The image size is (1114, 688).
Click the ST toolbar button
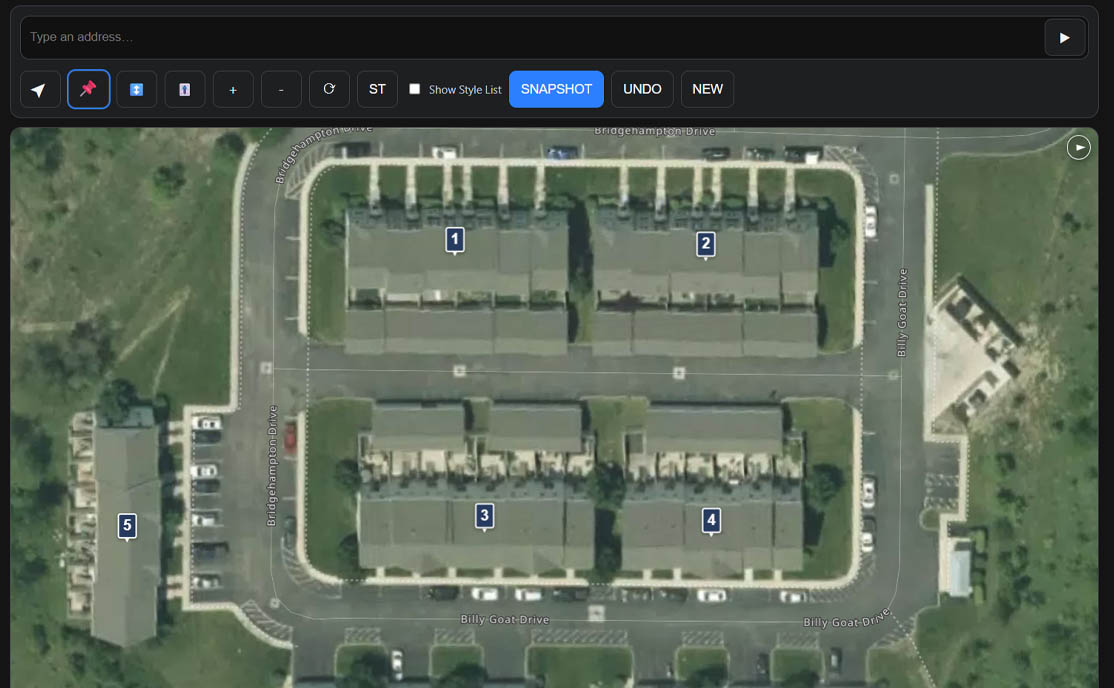[377, 90]
